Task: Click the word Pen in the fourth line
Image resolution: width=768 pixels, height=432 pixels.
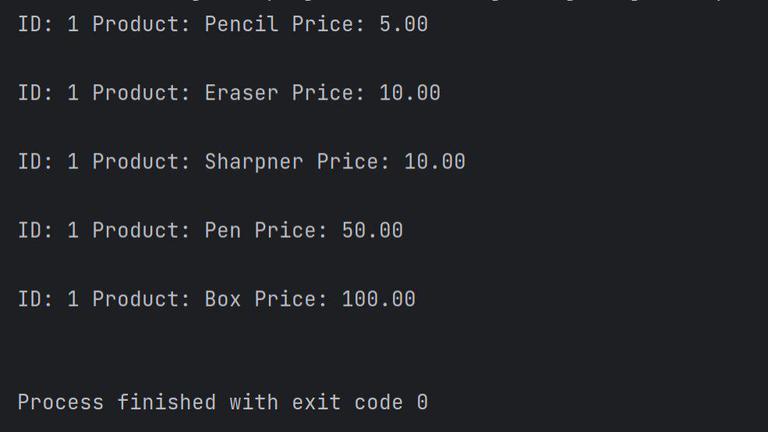Action: click(223, 231)
